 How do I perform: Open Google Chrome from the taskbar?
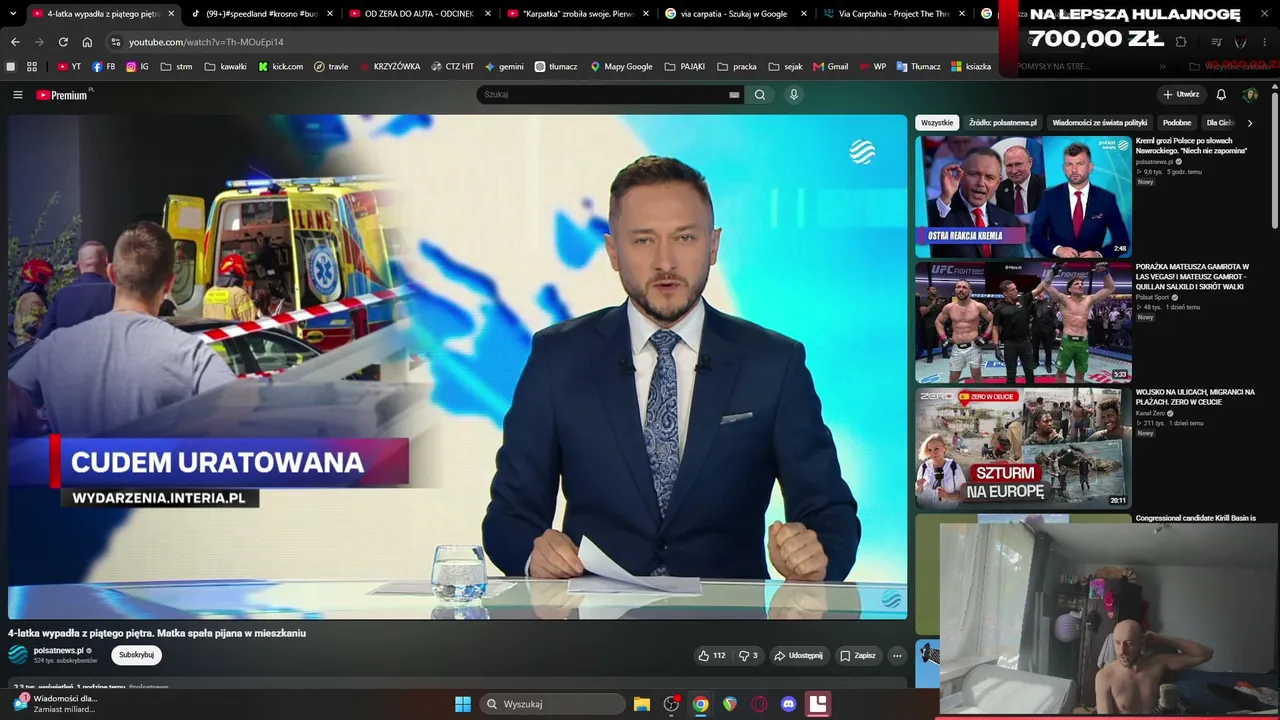click(700, 704)
